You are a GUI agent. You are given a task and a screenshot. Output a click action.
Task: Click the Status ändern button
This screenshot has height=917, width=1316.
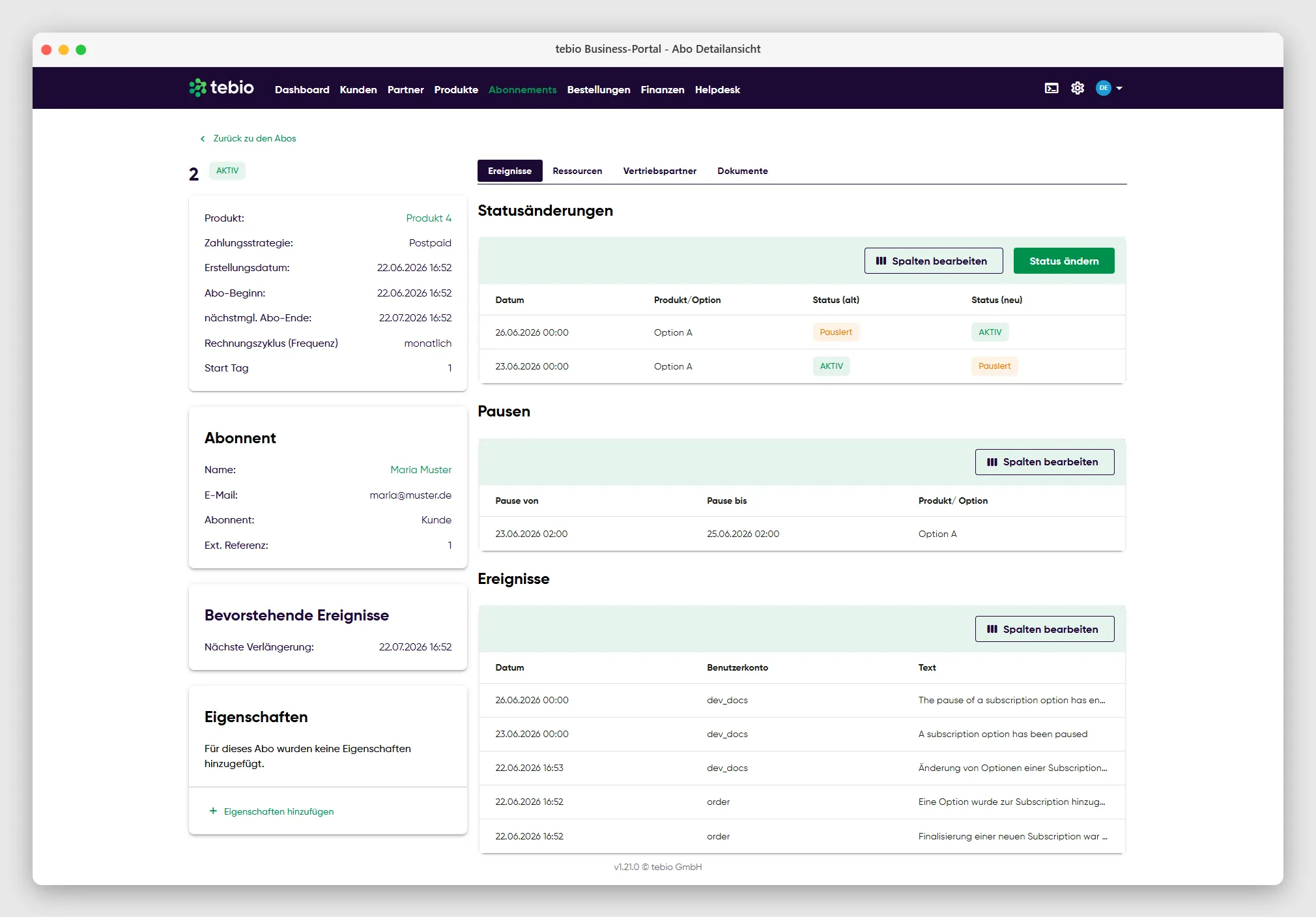(1064, 261)
